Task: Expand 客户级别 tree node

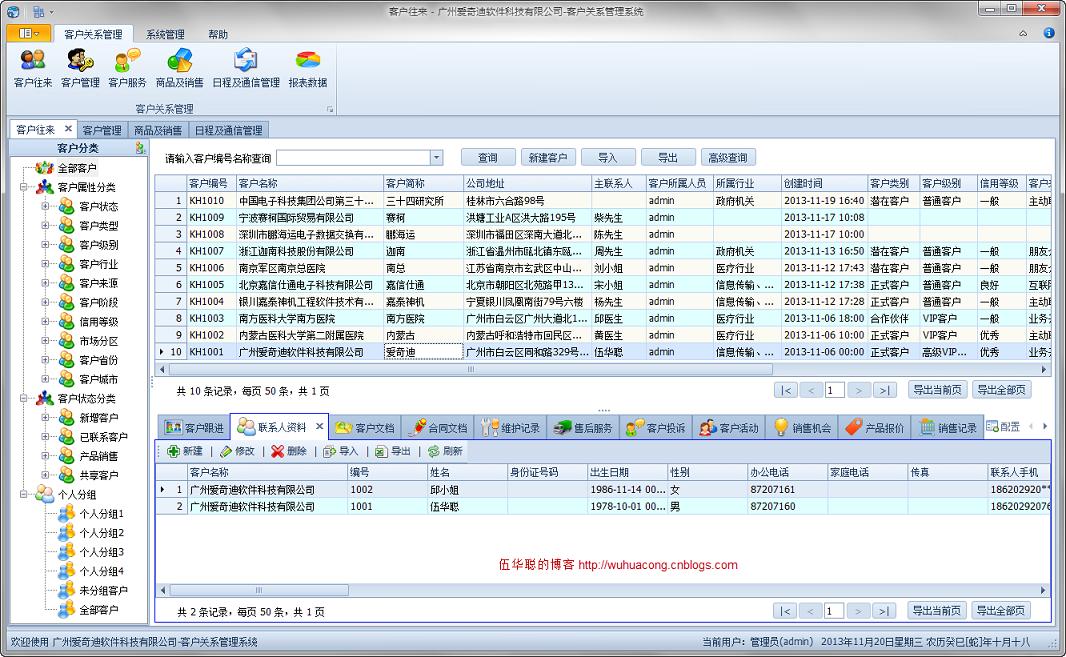Action: coord(45,244)
